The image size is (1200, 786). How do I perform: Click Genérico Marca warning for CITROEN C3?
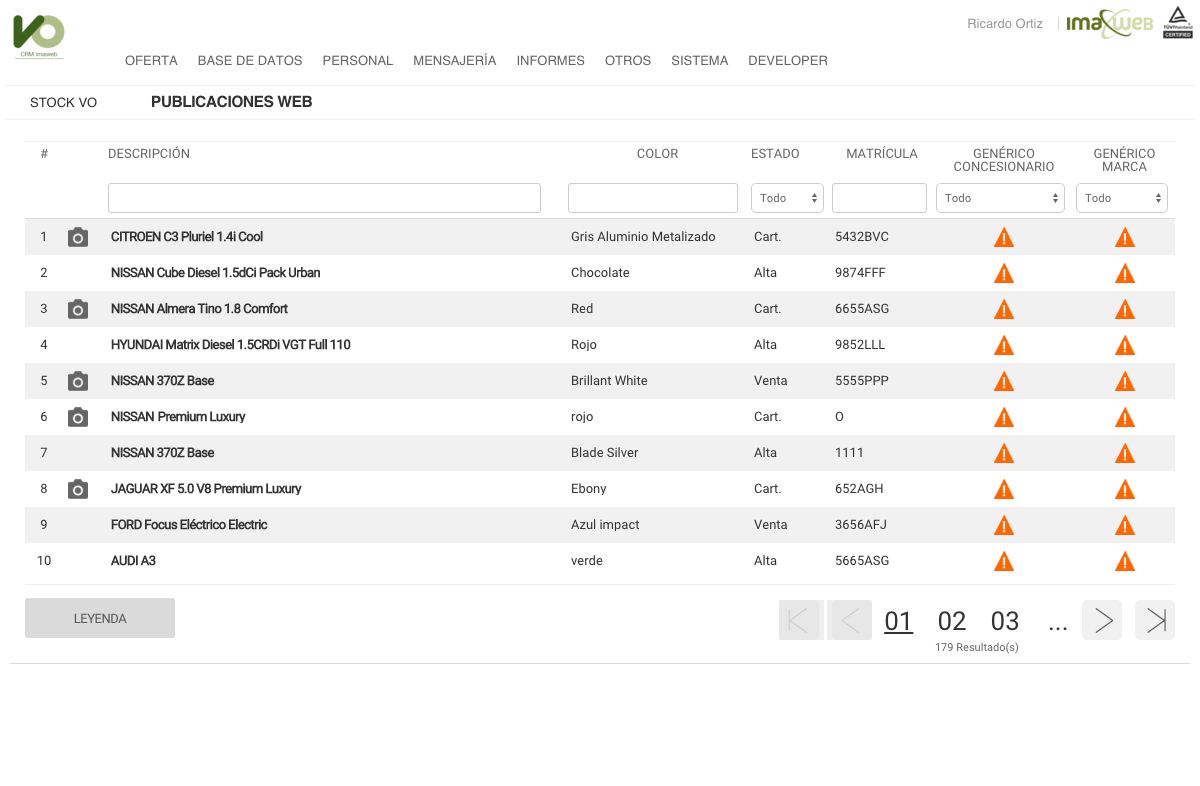(x=1125, y=237)
